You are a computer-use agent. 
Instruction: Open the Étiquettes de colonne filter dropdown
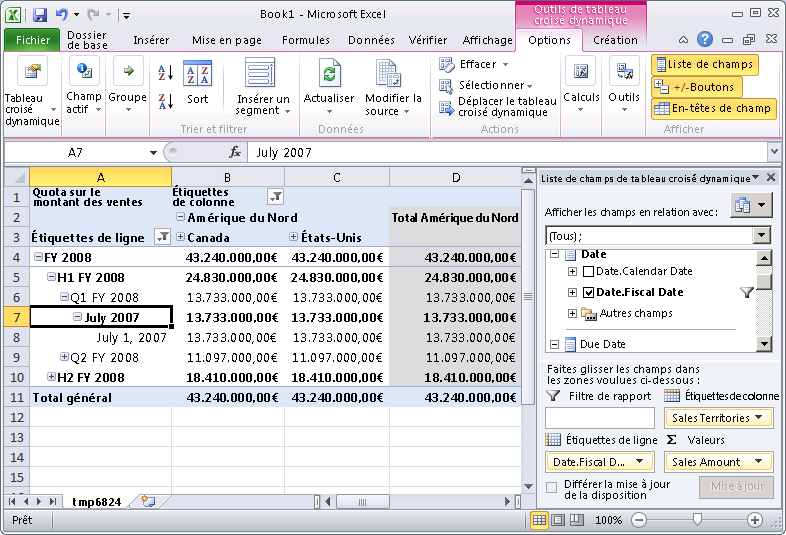pos(275,197)
